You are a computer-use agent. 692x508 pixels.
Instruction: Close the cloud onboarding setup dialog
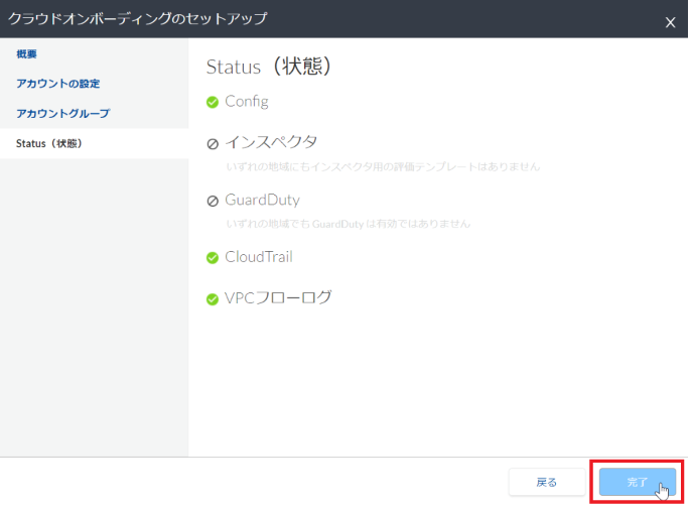pyautogui.click(x=670, y=23)
